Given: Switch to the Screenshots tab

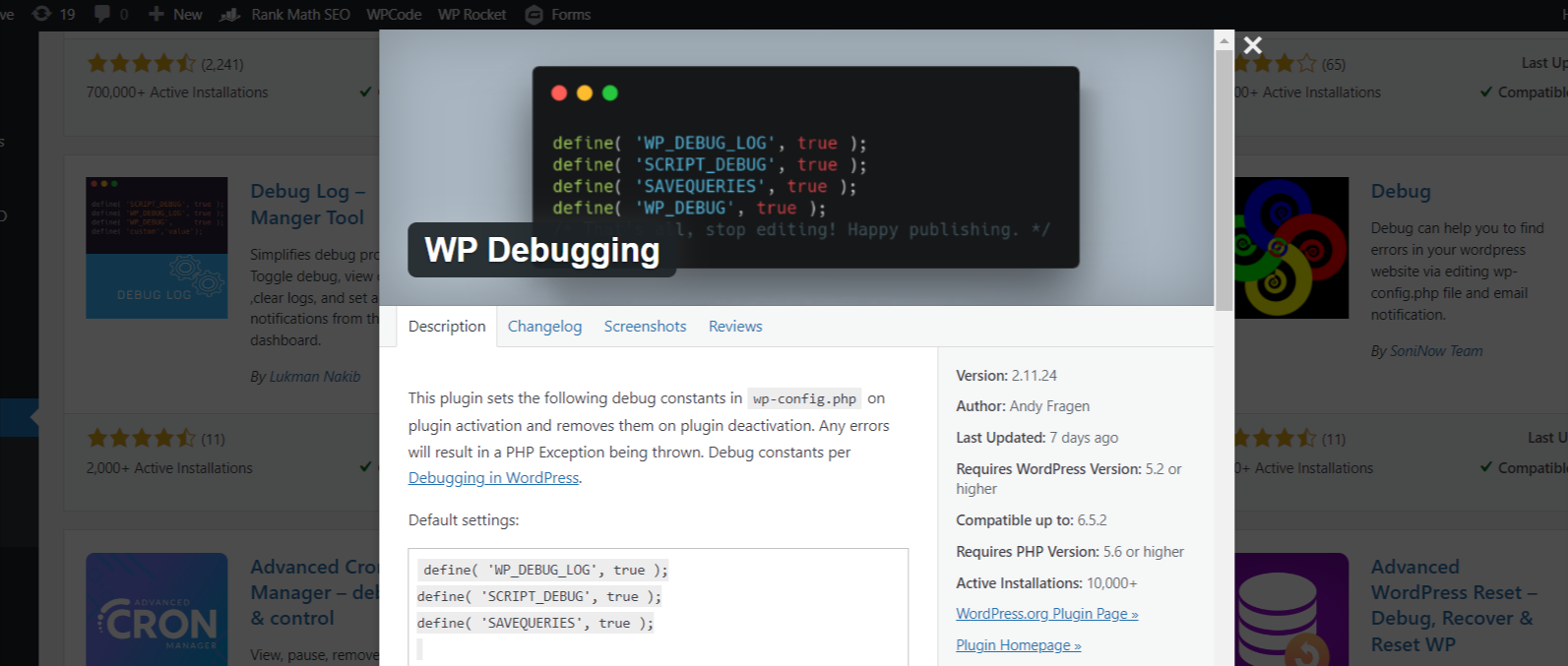Looking at the screenshot, I should (x=645, y=326).
